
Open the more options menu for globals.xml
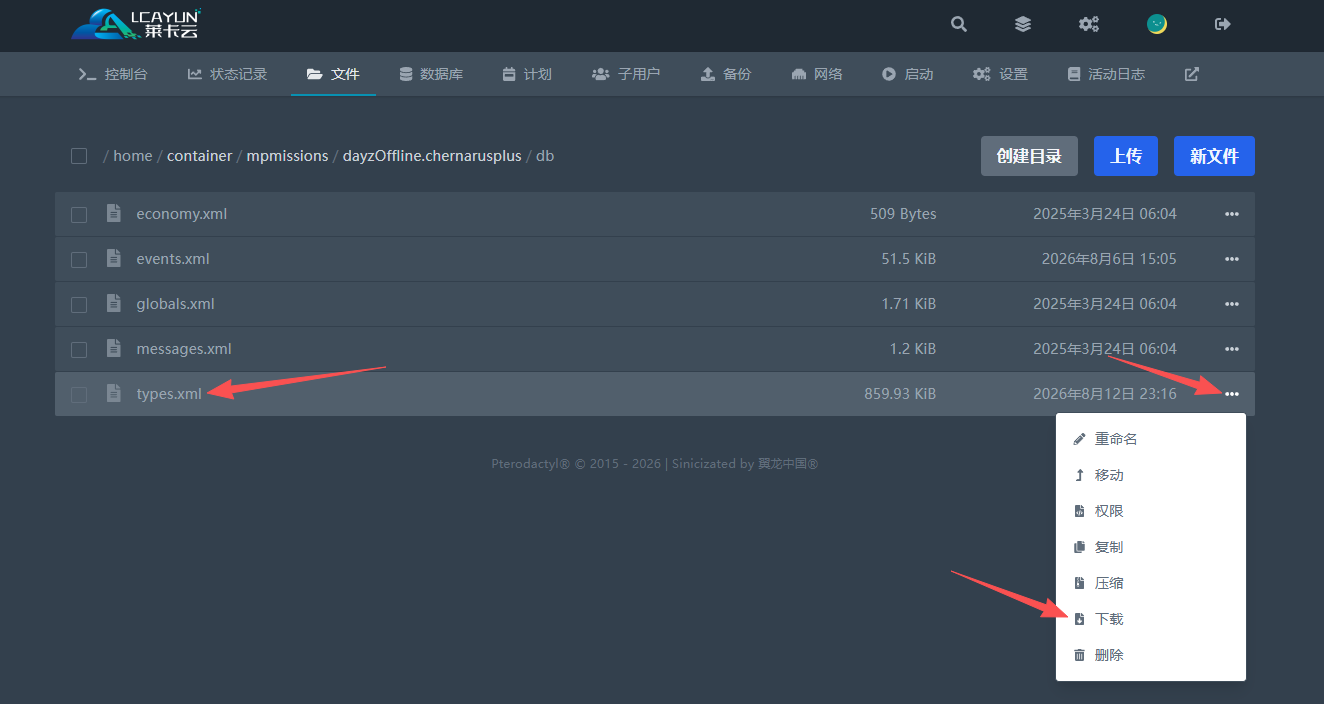tap(1232, 304)
